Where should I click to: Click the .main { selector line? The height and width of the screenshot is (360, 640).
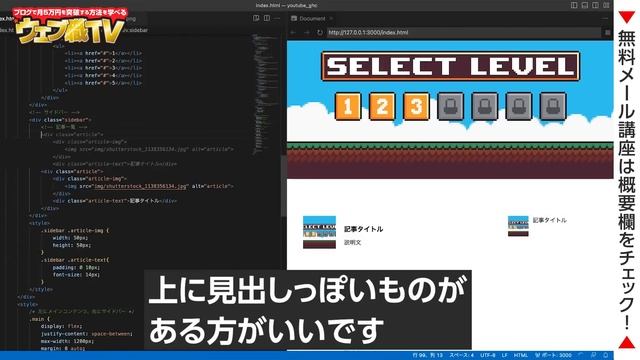(x=39, y=319)
